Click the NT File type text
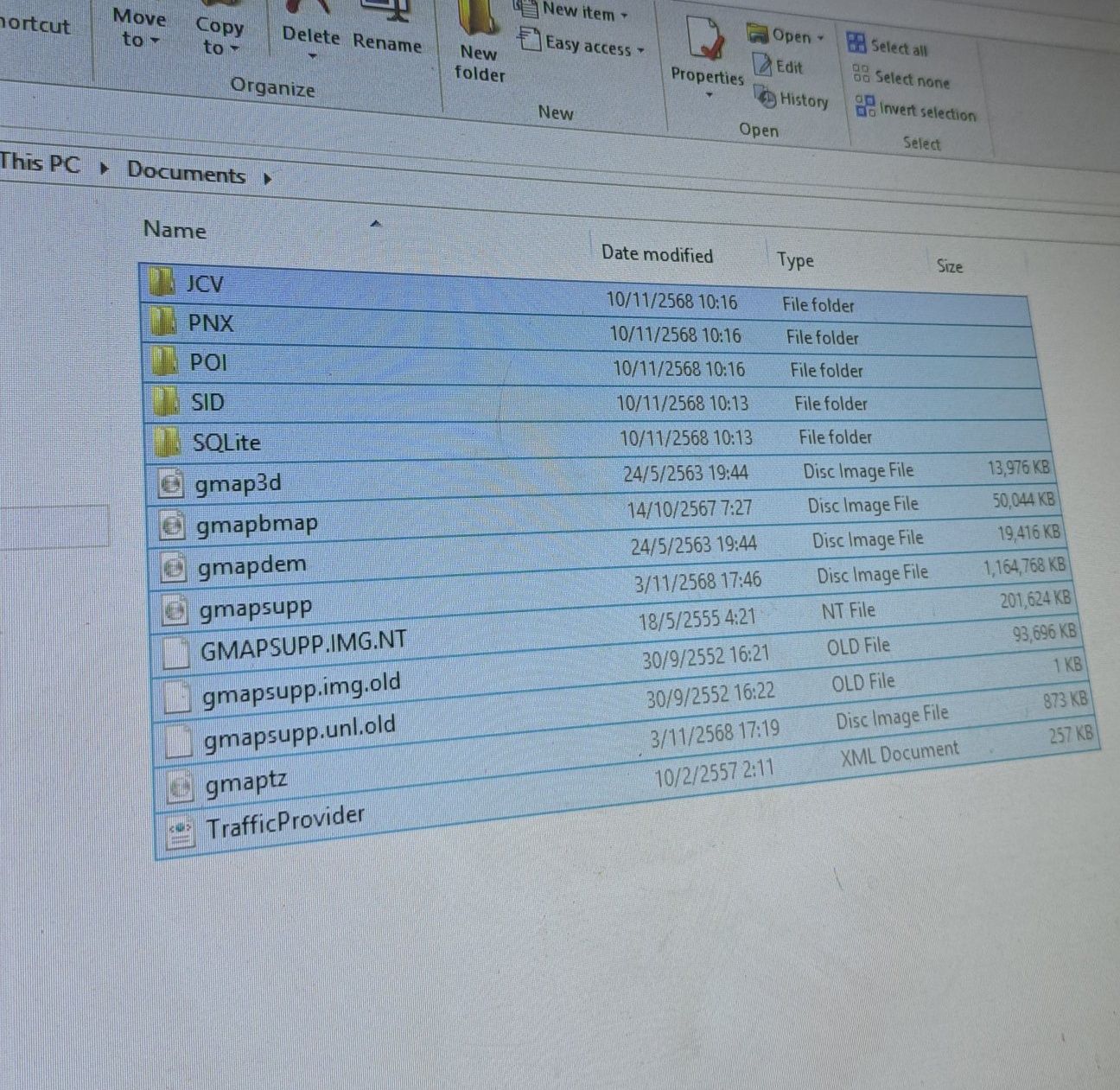 pyautogui.click(x=848, y=611)
